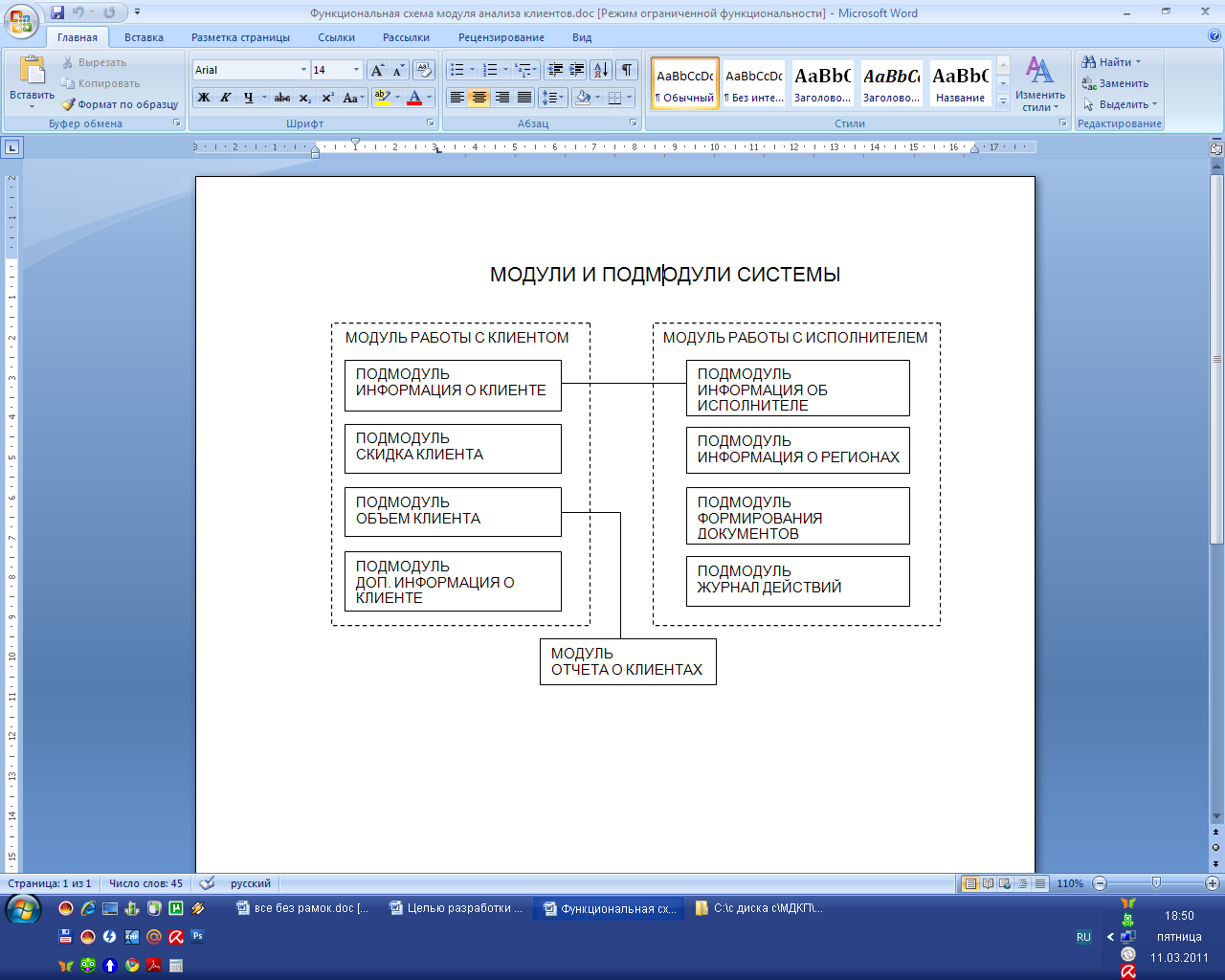Expand styles gallery more arrow

click(1003, 101)
